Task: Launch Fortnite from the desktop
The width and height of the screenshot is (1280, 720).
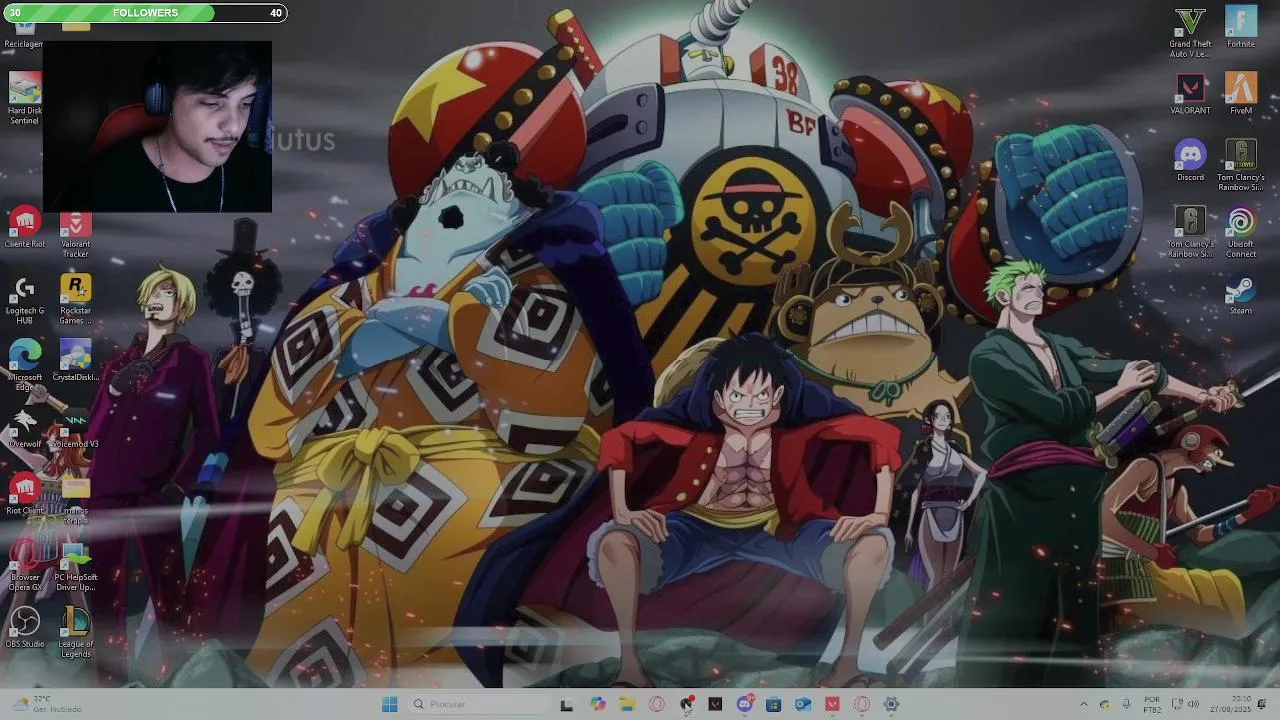Action: pos(1241,28)
